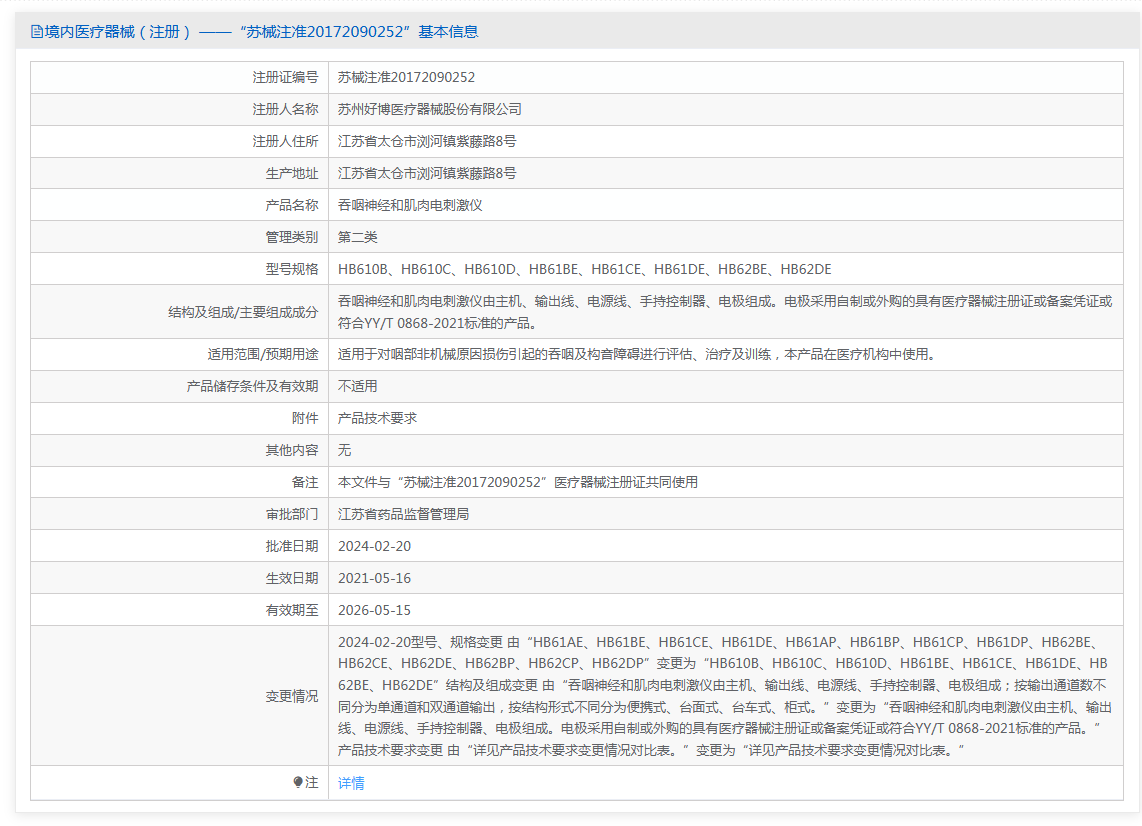Click the bulb icon next to 注 label

(x=298, y=782)
